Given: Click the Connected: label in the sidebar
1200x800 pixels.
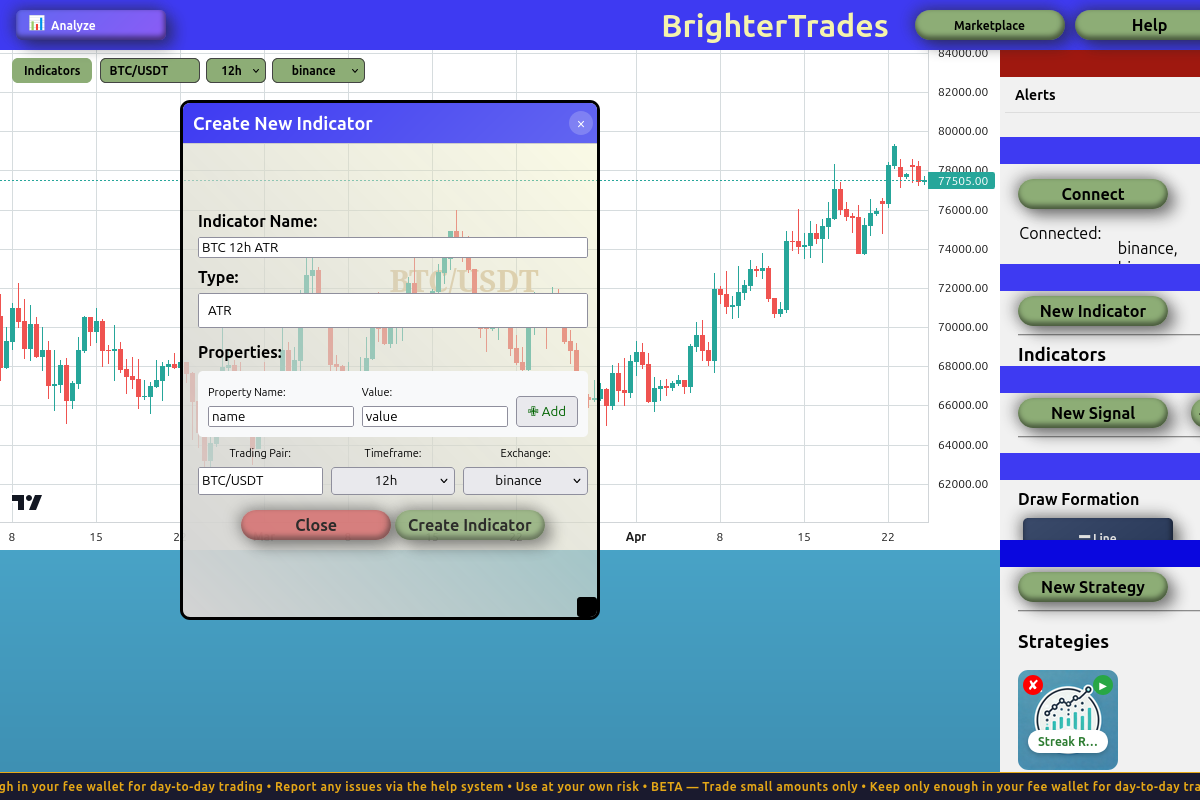Looking at the screenshot, I should pos(1060,233).
